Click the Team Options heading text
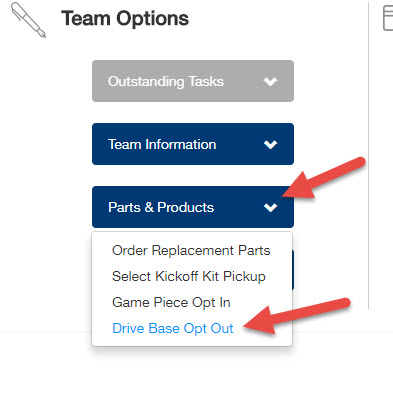Screen dimensions: 393x402 click(x=125, y=18)
